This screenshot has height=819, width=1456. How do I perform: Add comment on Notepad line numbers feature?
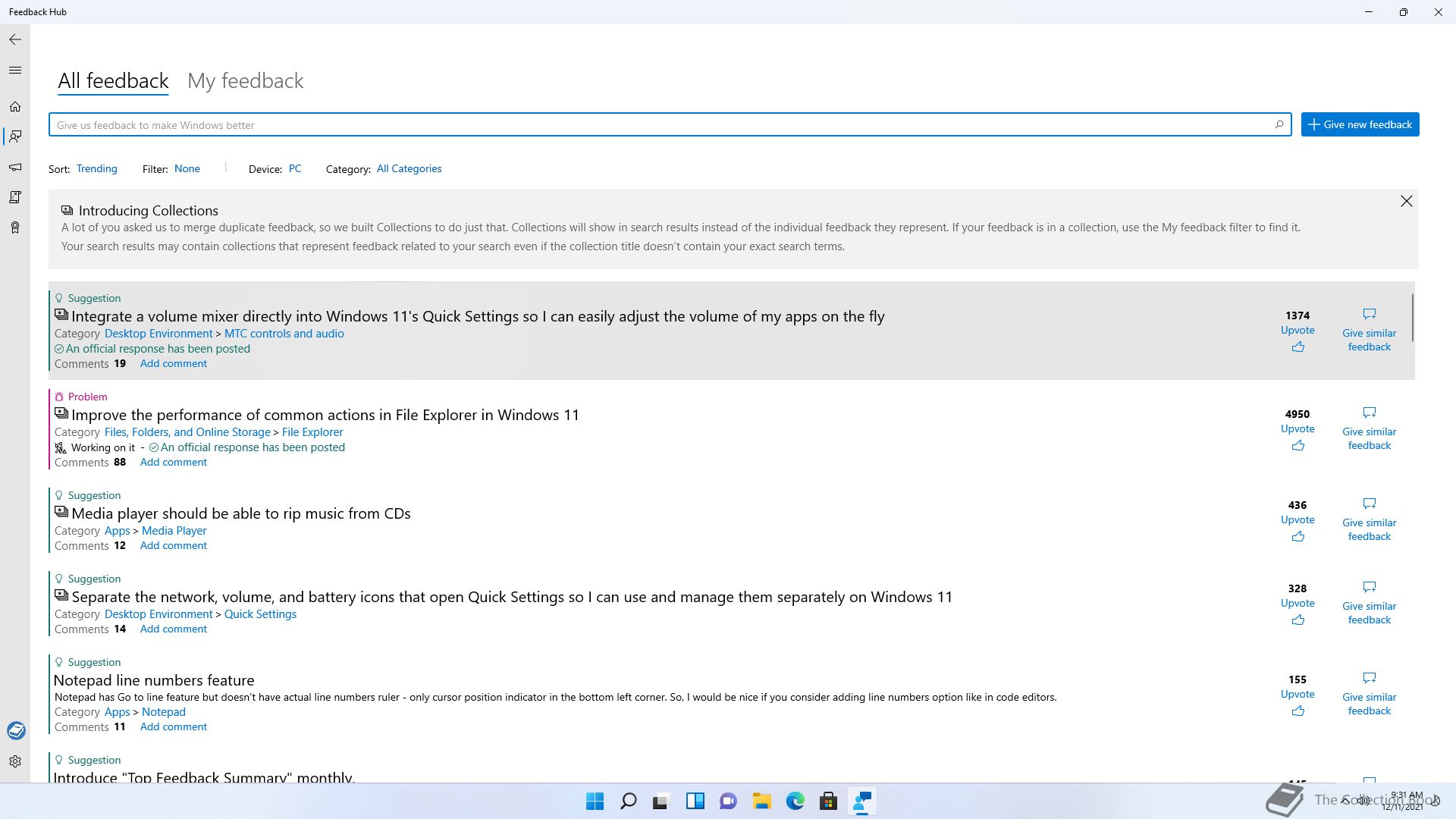pos(173,726)
